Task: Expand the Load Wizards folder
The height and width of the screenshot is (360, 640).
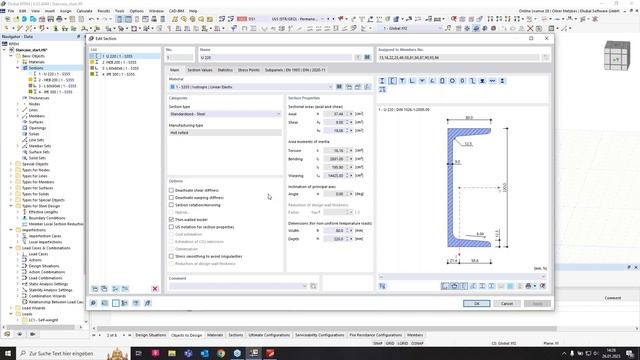Action: click(x=11, y=308)
